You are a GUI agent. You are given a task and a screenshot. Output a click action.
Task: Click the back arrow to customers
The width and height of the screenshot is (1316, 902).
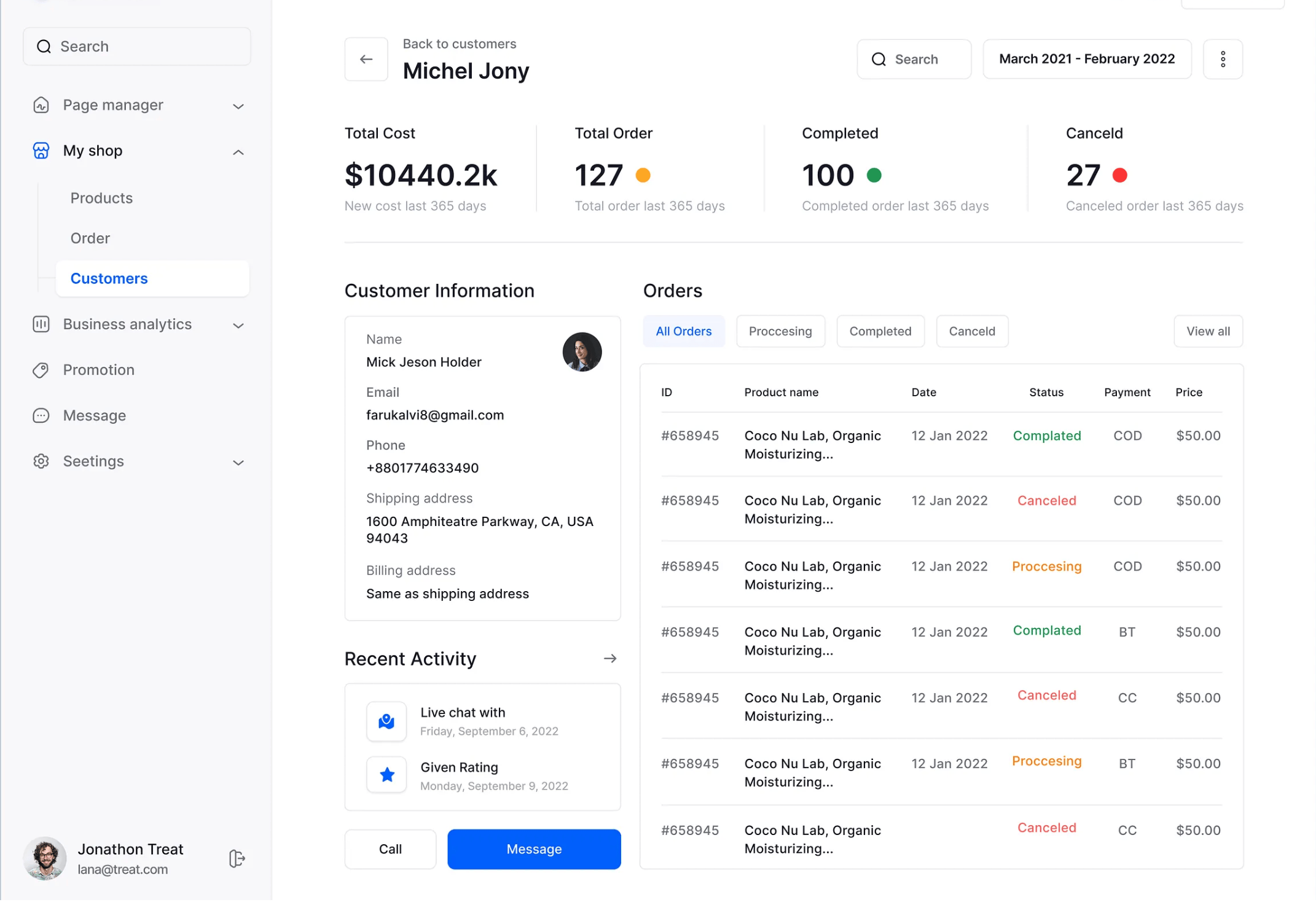tap(366, 59)
